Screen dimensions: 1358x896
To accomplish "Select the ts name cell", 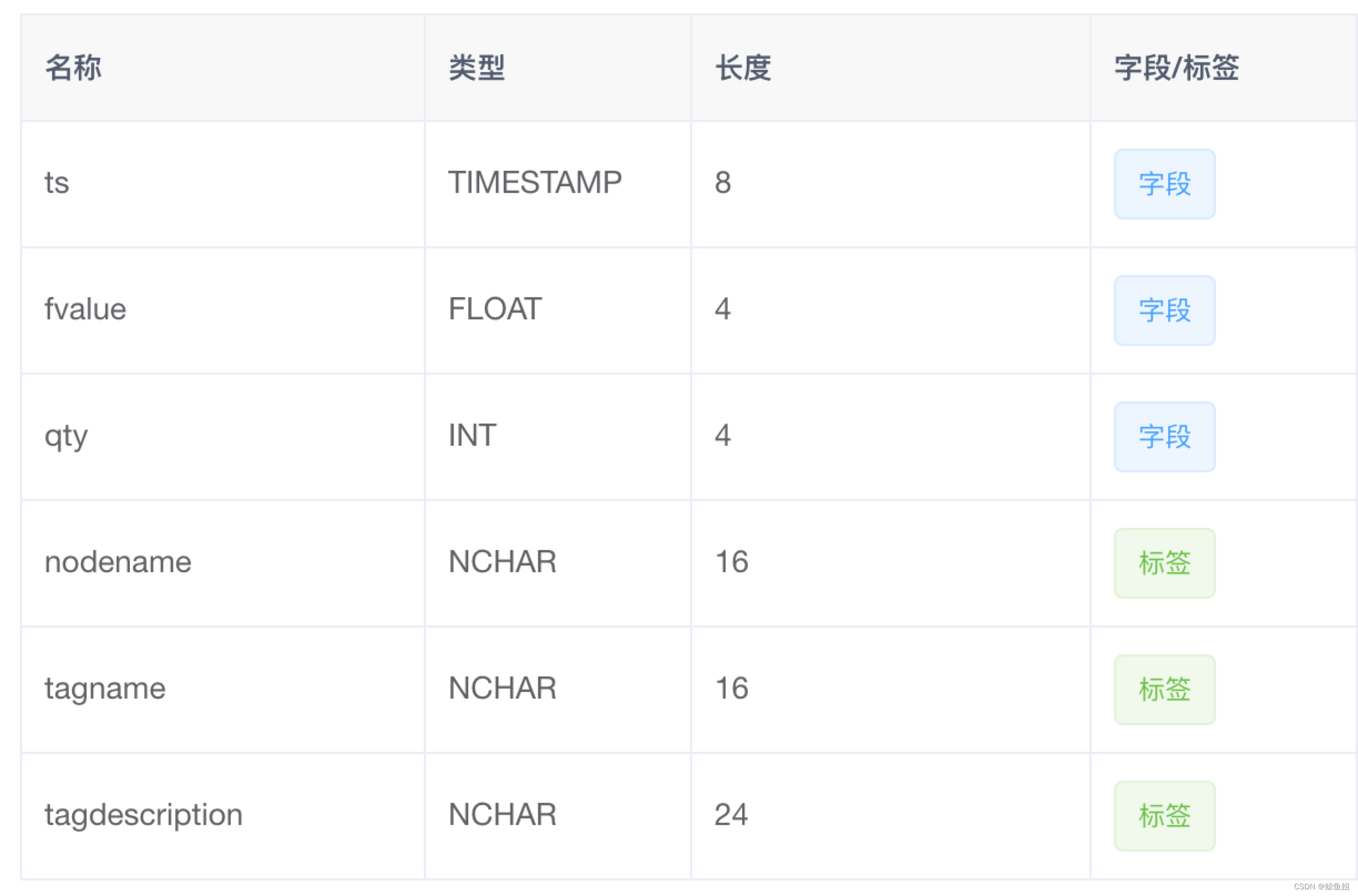I will (x=57, y=184).
